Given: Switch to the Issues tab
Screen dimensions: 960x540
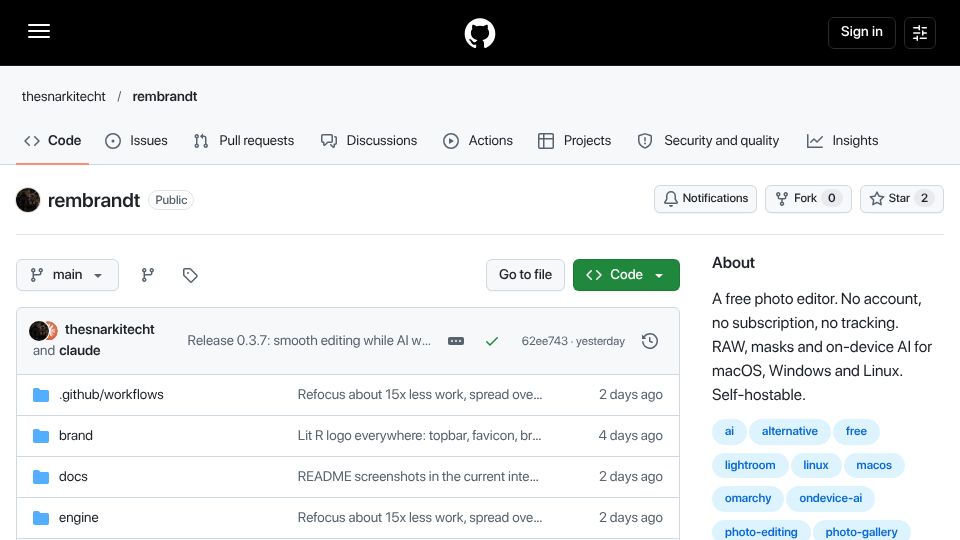Looking at the screenshot, I should [136, 141].
